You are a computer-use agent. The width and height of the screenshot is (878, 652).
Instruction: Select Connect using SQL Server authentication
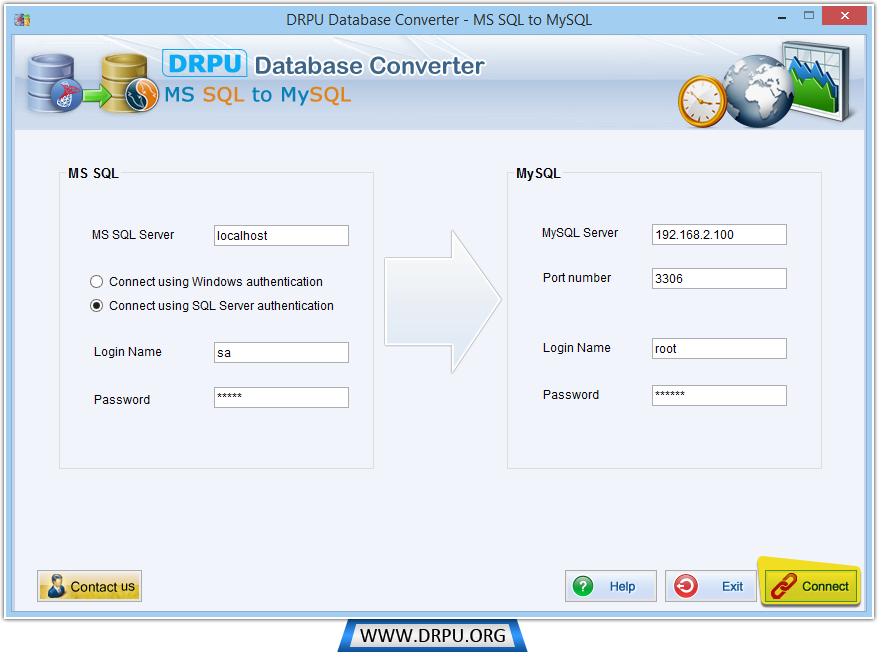click(x=212, y=305)
